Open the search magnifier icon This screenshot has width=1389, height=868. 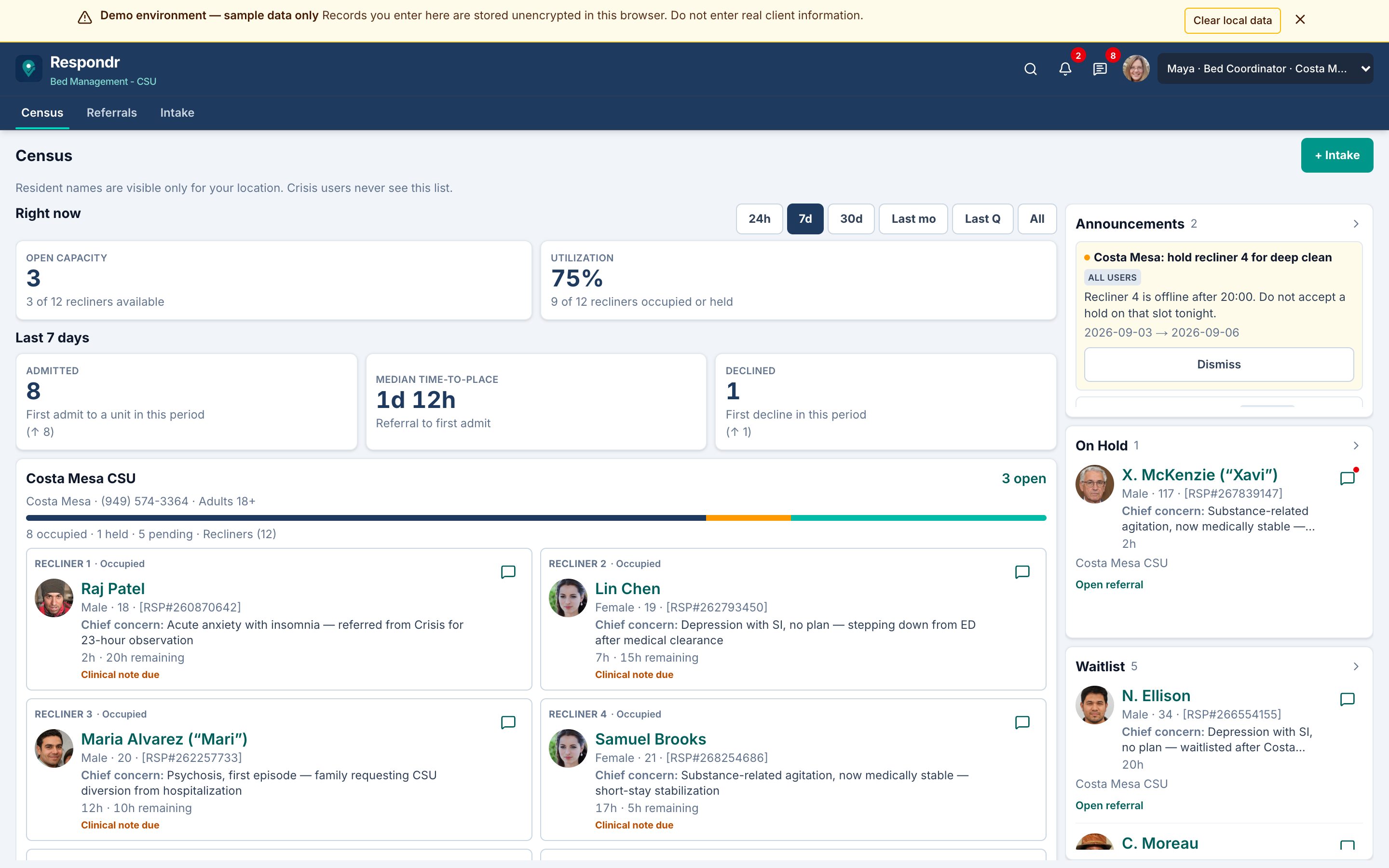click(1030, 69)
